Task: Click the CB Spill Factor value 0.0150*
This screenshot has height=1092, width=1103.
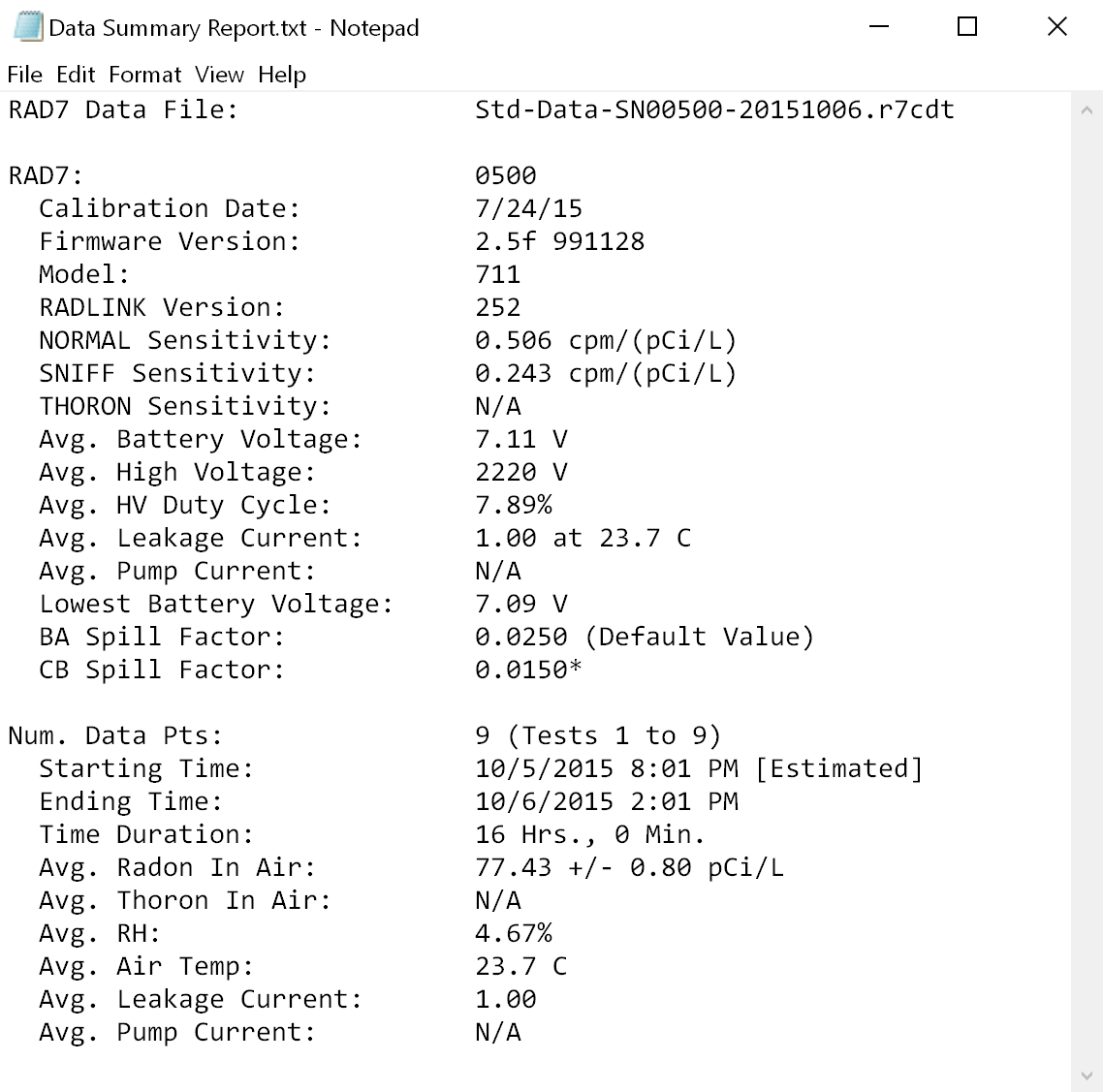Action: (527, 671)
